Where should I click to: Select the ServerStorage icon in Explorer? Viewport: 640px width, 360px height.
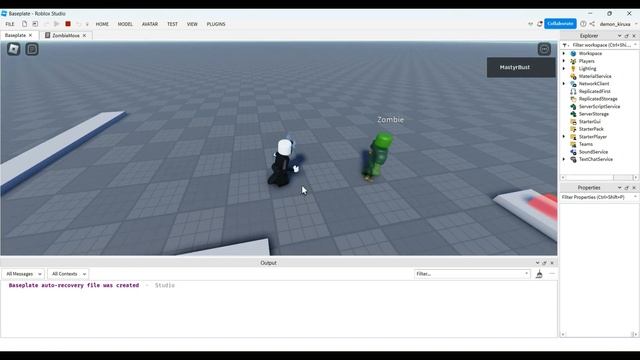[x=573, y=114]
